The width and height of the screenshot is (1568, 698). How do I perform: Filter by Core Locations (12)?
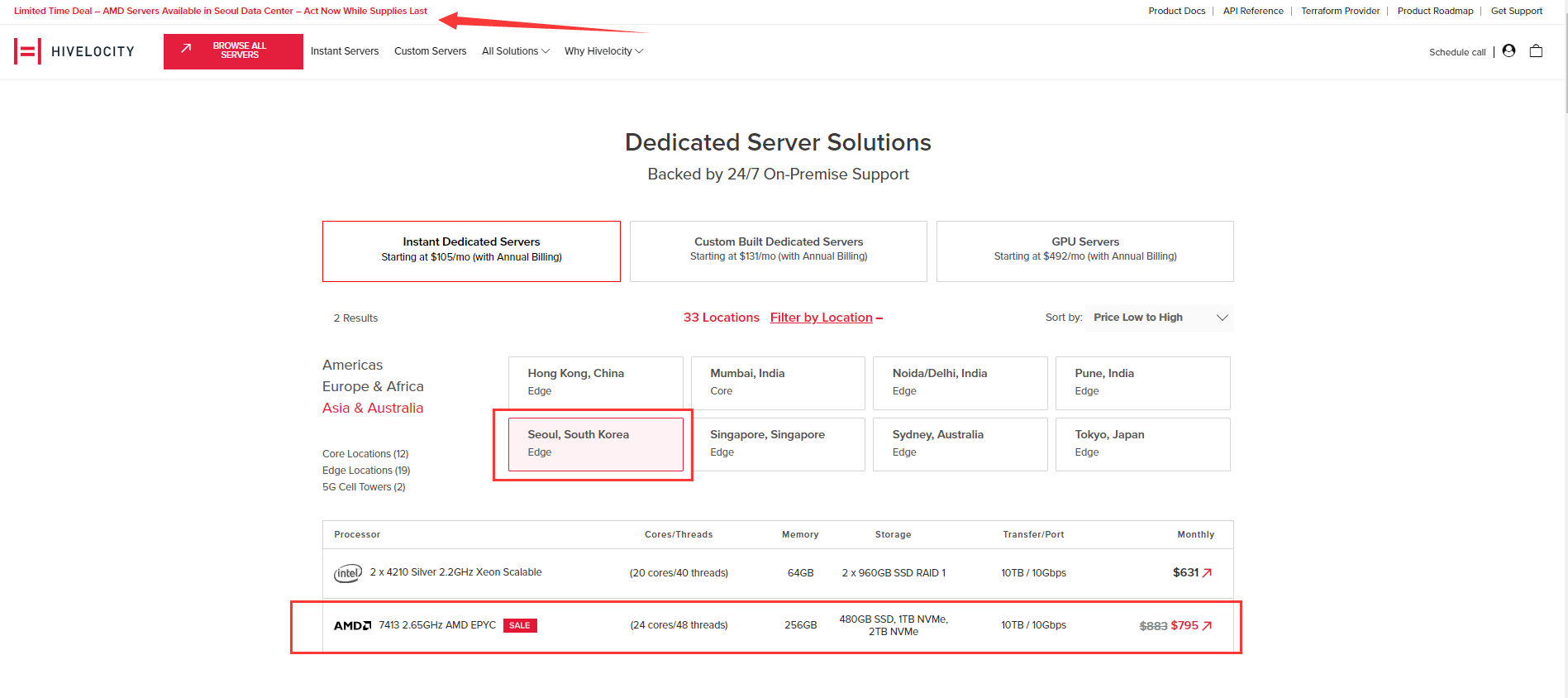coord(365,454)
